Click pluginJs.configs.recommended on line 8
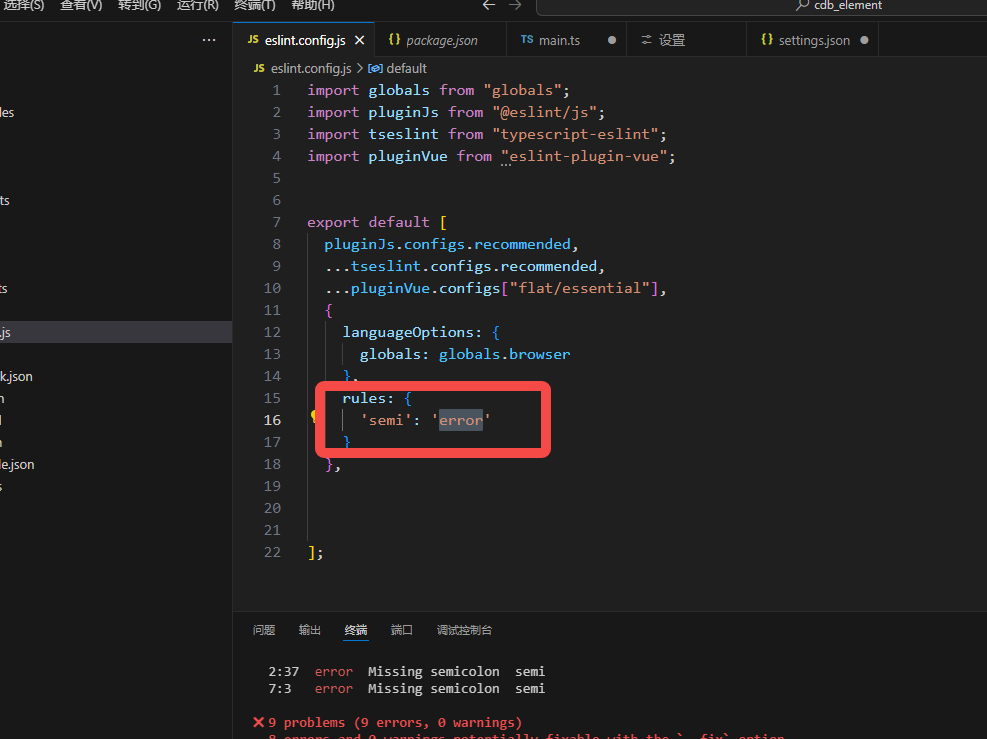The image size is (987, 739). click(x=448, y=244)
